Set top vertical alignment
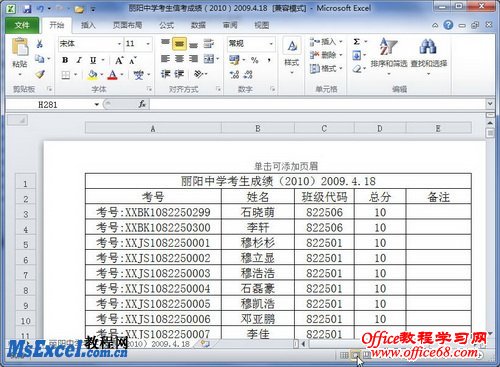The width and height of the screenshot is (500, 367). [165, 43]
